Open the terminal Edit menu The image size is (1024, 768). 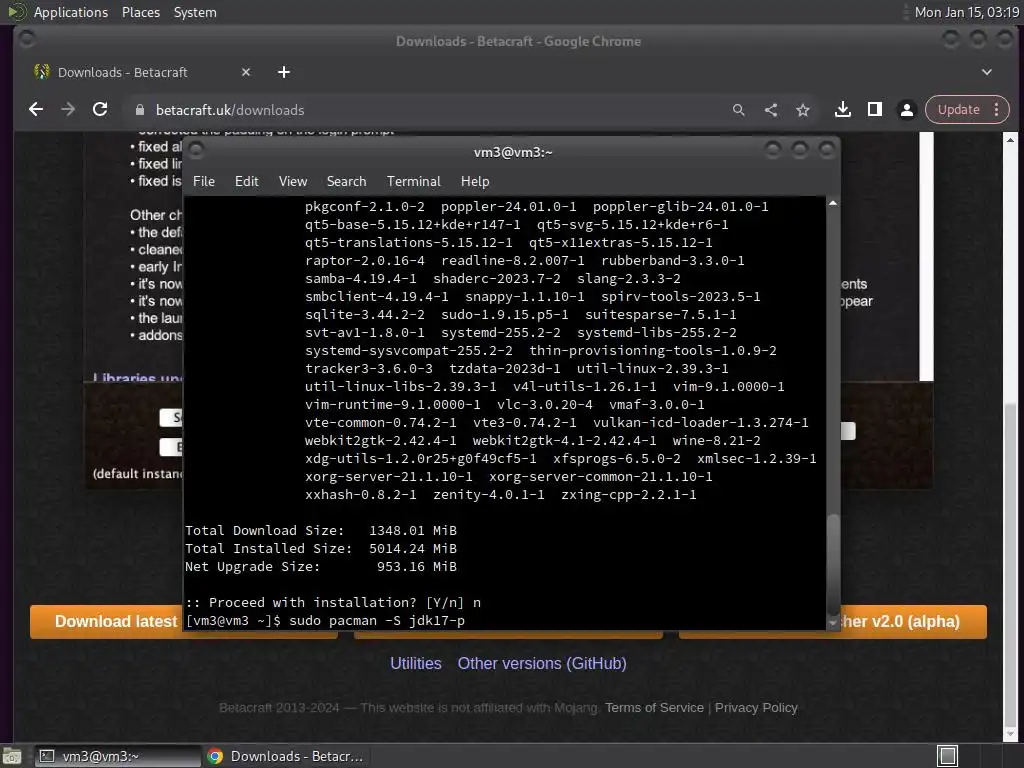coord(246,182)
